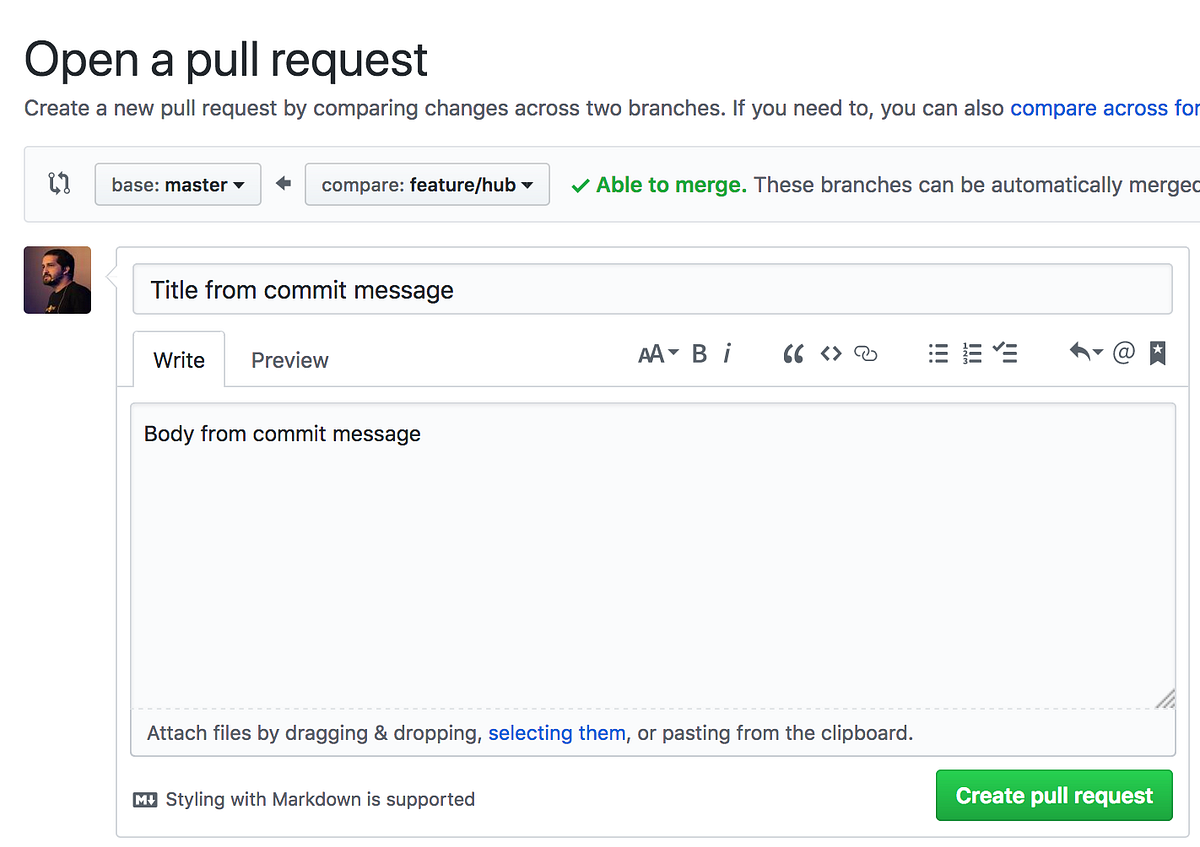The width and height of the screenshot is (1200, 847).
Task: Apply bold formatting to the body text
Action: [x=698, y=353]
